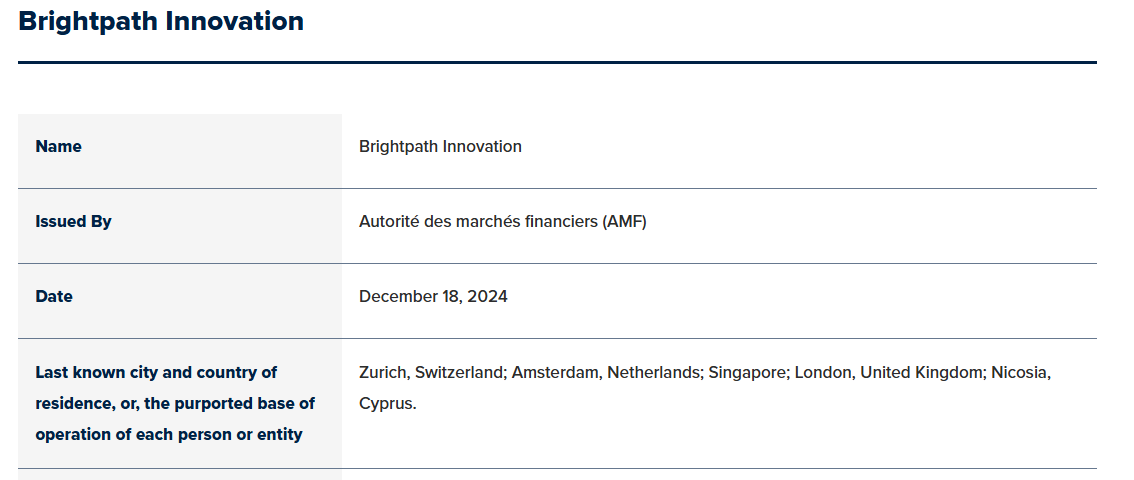The image size is (1134, 480).
Task: Click the Nicosia location text
Action: click(1019, 373)
